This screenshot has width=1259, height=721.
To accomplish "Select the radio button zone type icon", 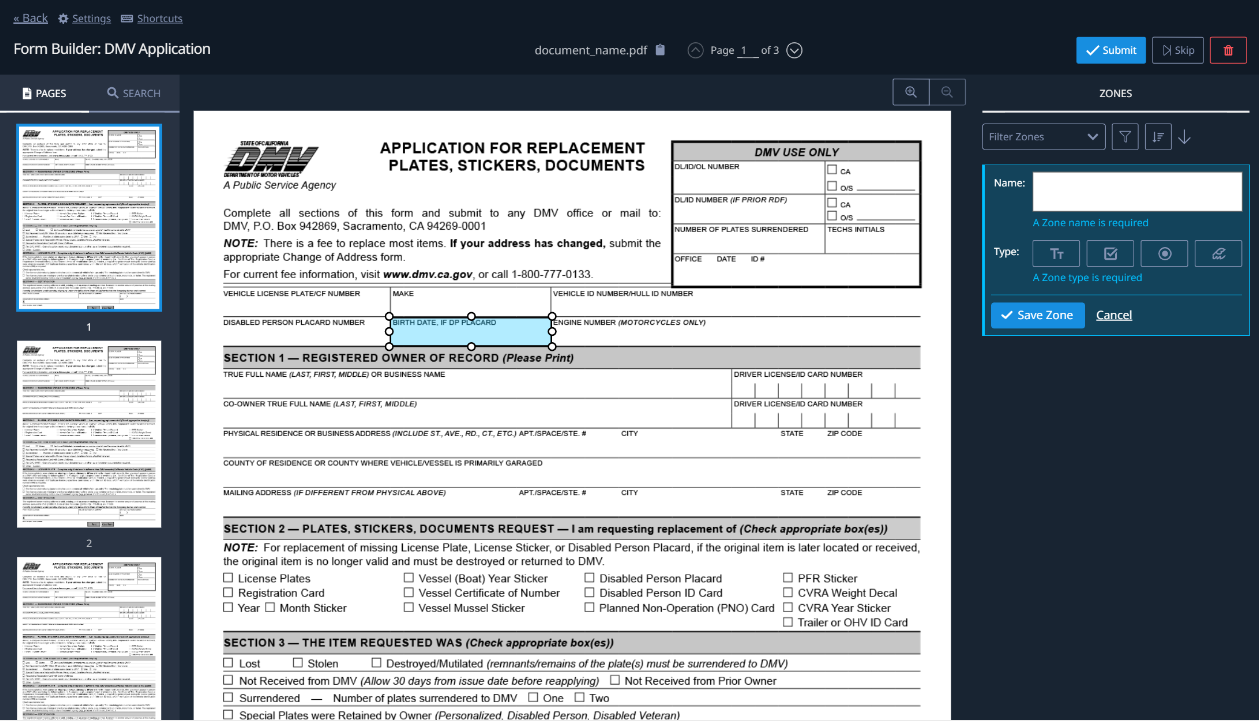I will pyautogui.click(x=1164, y=253).
